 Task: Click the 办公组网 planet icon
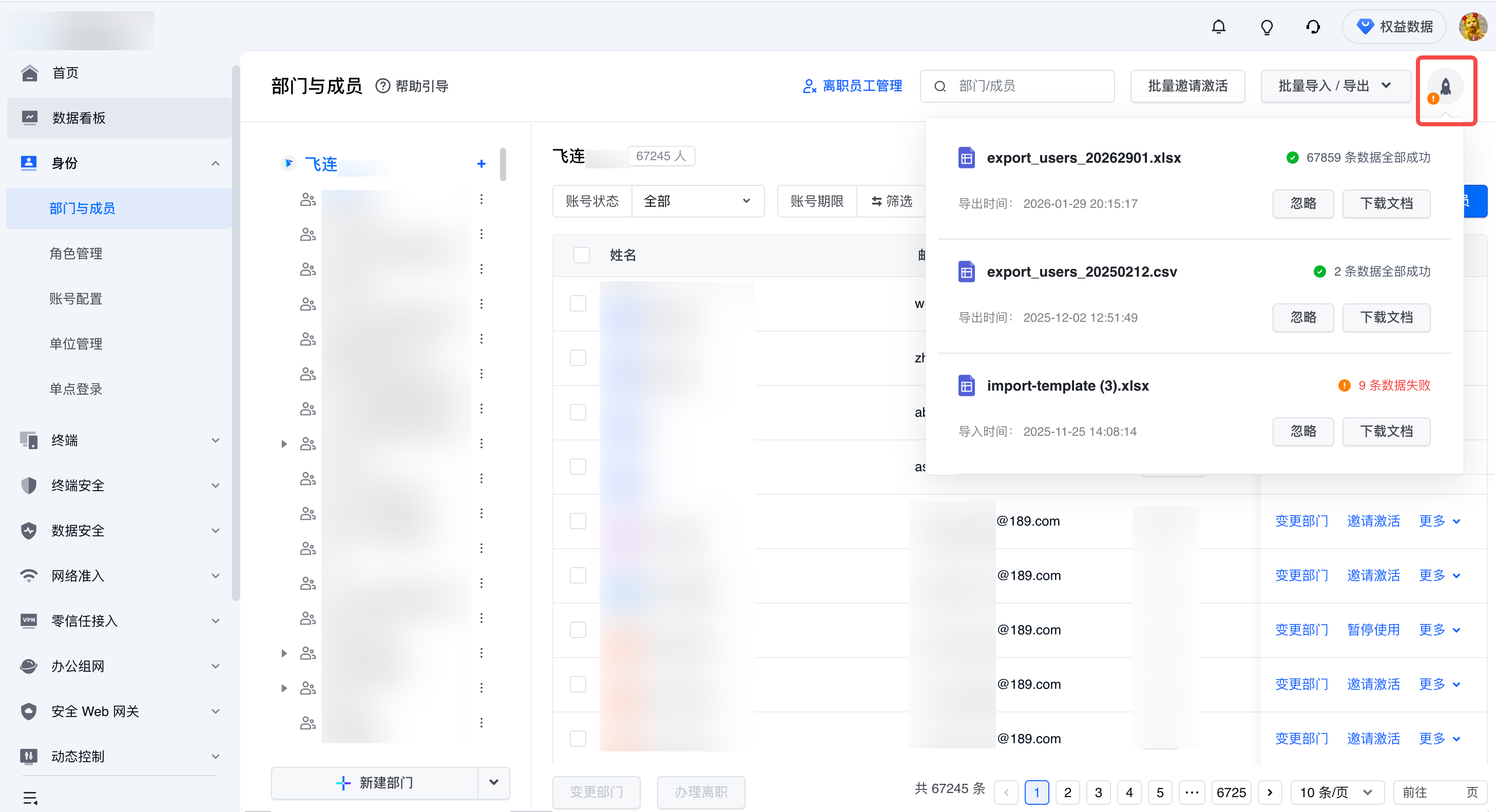29,666
